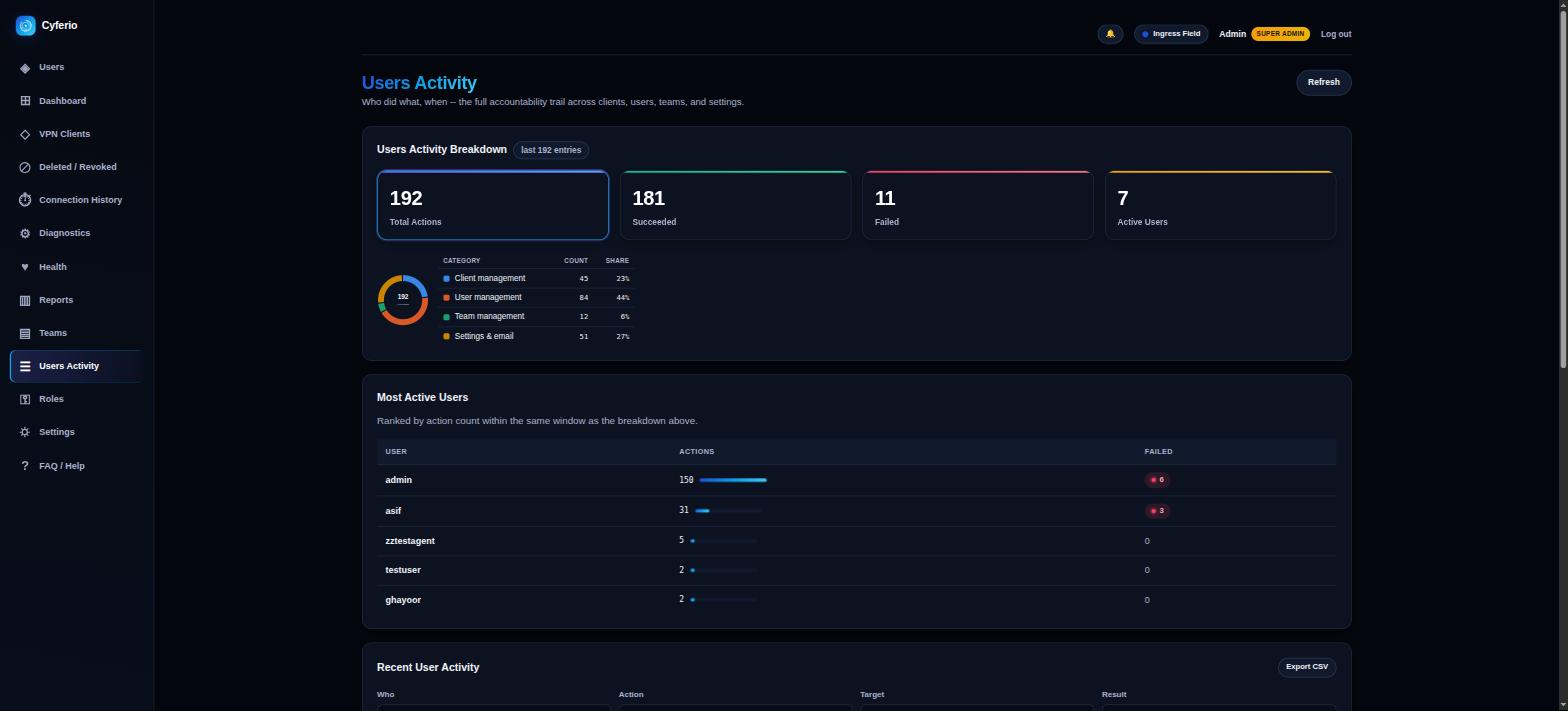Click the Reports icon in sidebar

tap(25, 300)
